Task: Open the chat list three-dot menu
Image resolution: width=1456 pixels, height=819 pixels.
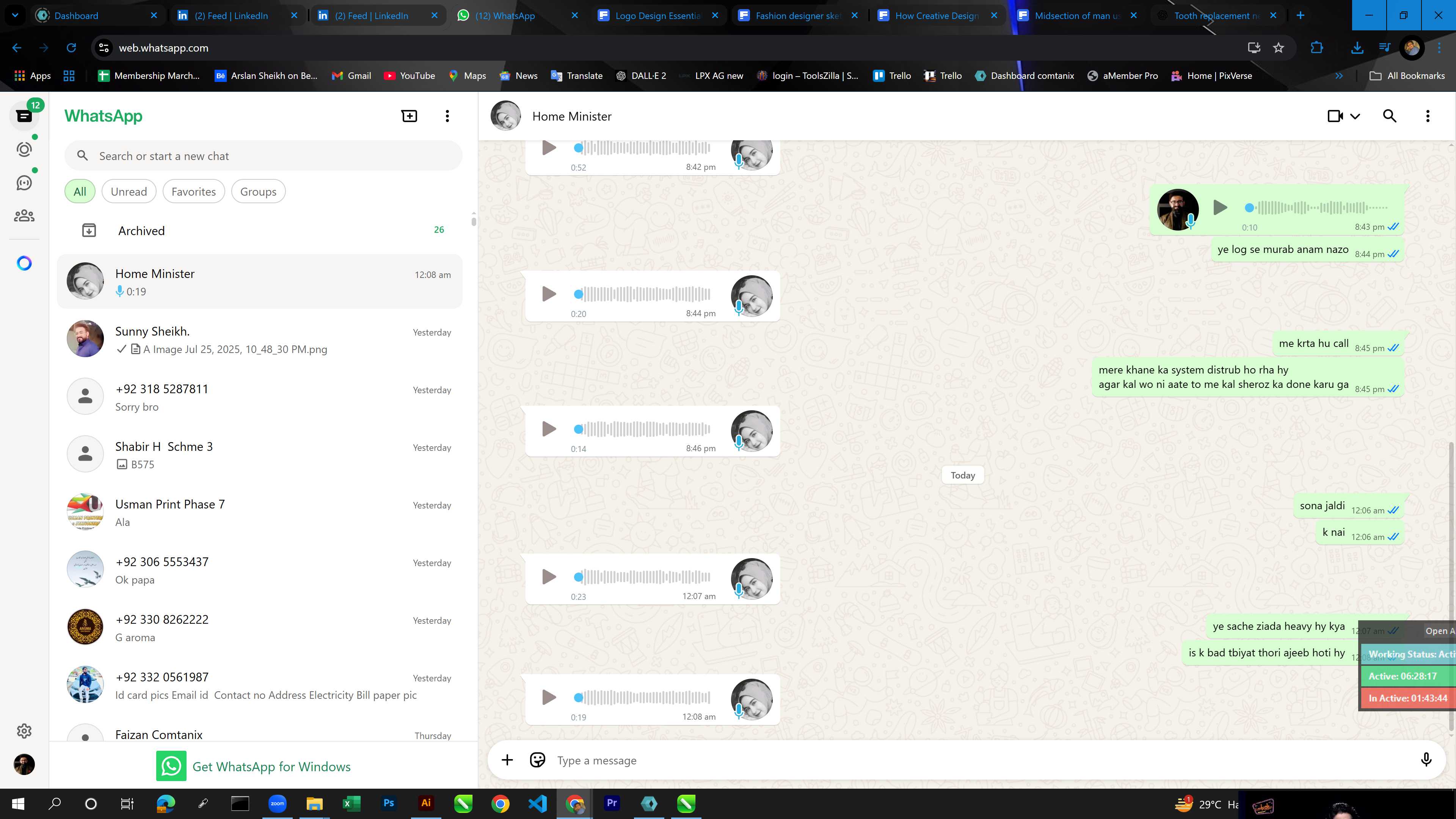Action: [x=447, y=116]
